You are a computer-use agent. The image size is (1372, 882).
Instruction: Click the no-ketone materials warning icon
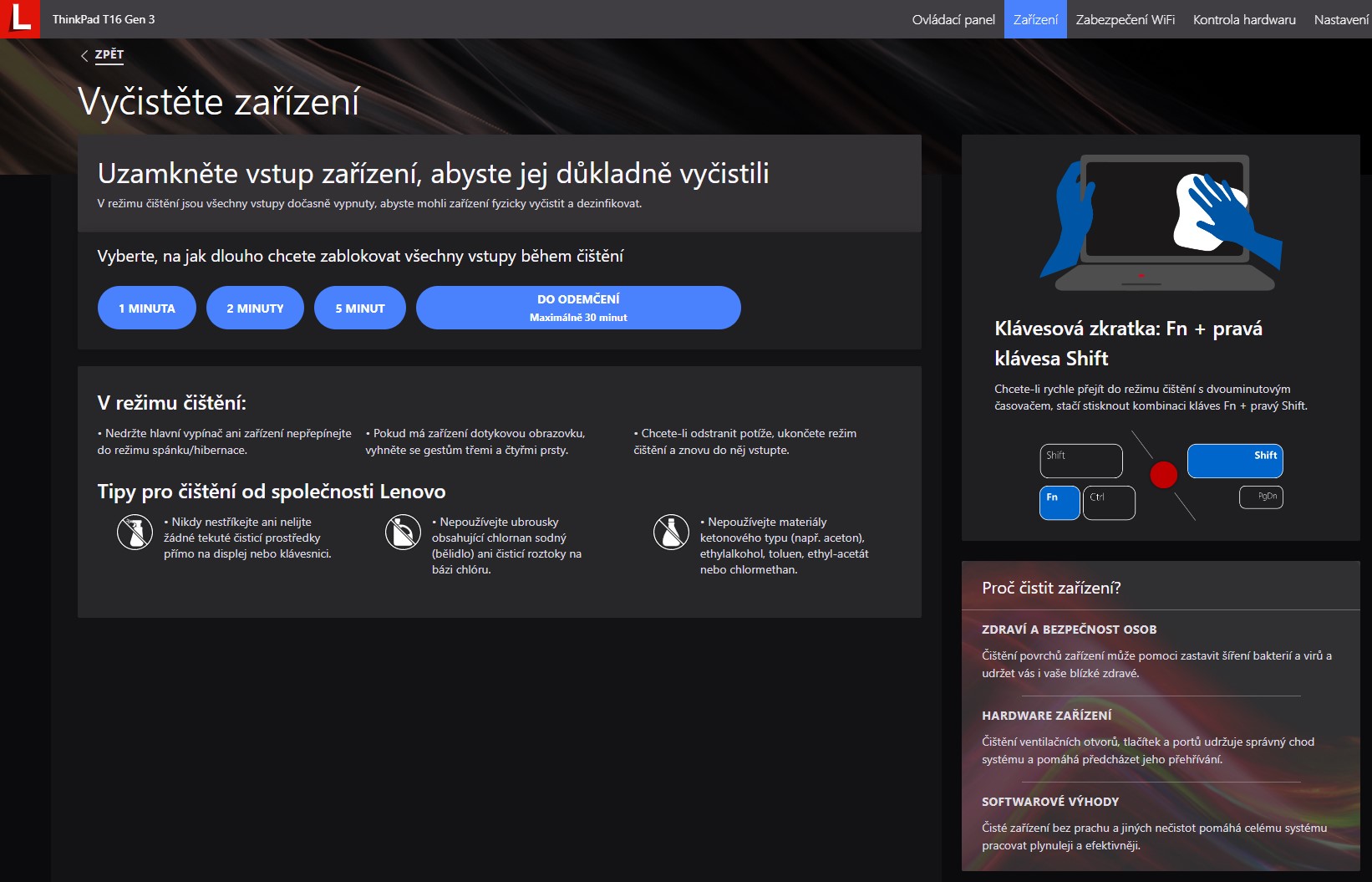pyautogui.click(x=671, y=533)
